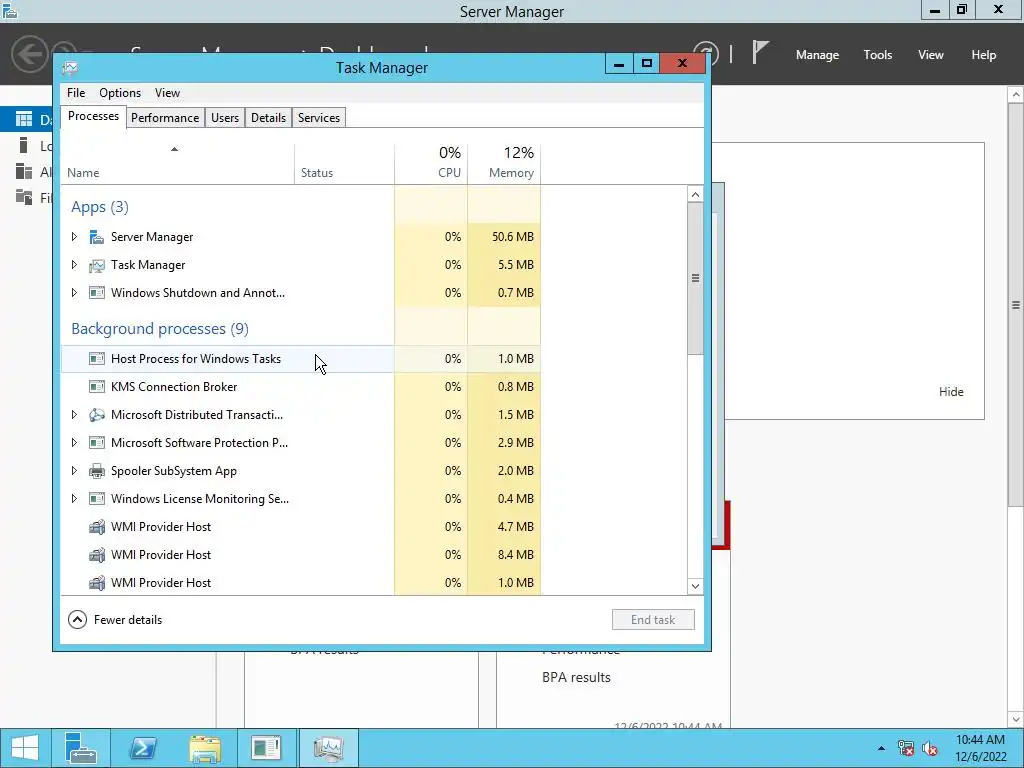Expand the Windows License Monitoring Se... group

click(74, 499)
